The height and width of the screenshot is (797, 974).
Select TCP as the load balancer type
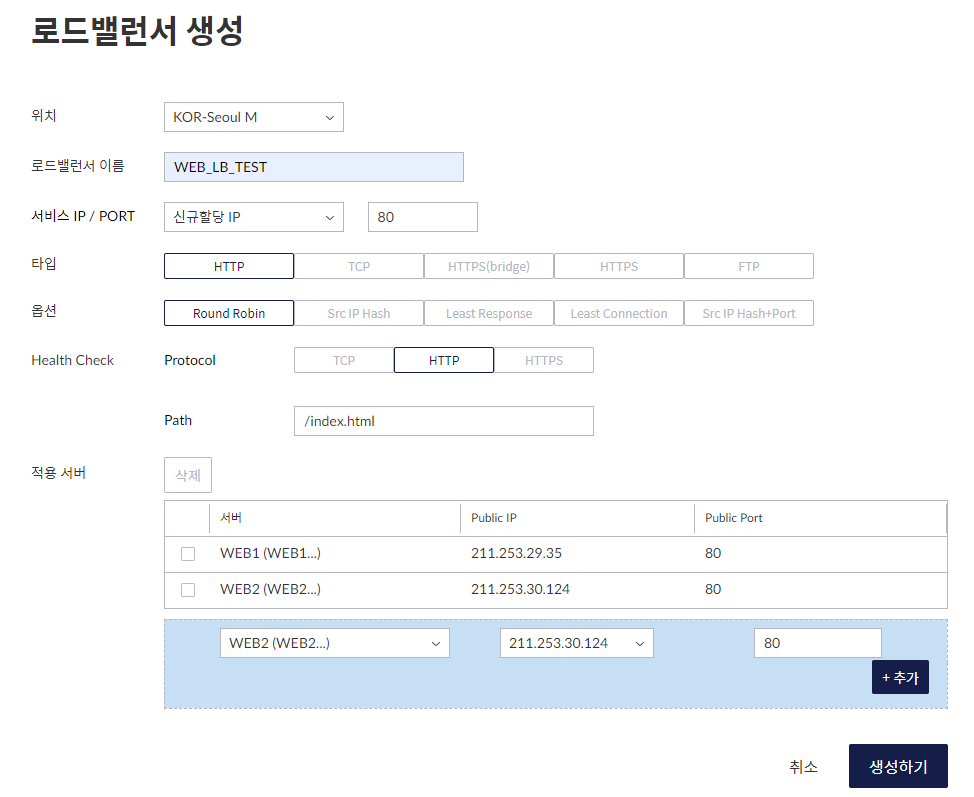pyautogui.click(x=359, y=266)
